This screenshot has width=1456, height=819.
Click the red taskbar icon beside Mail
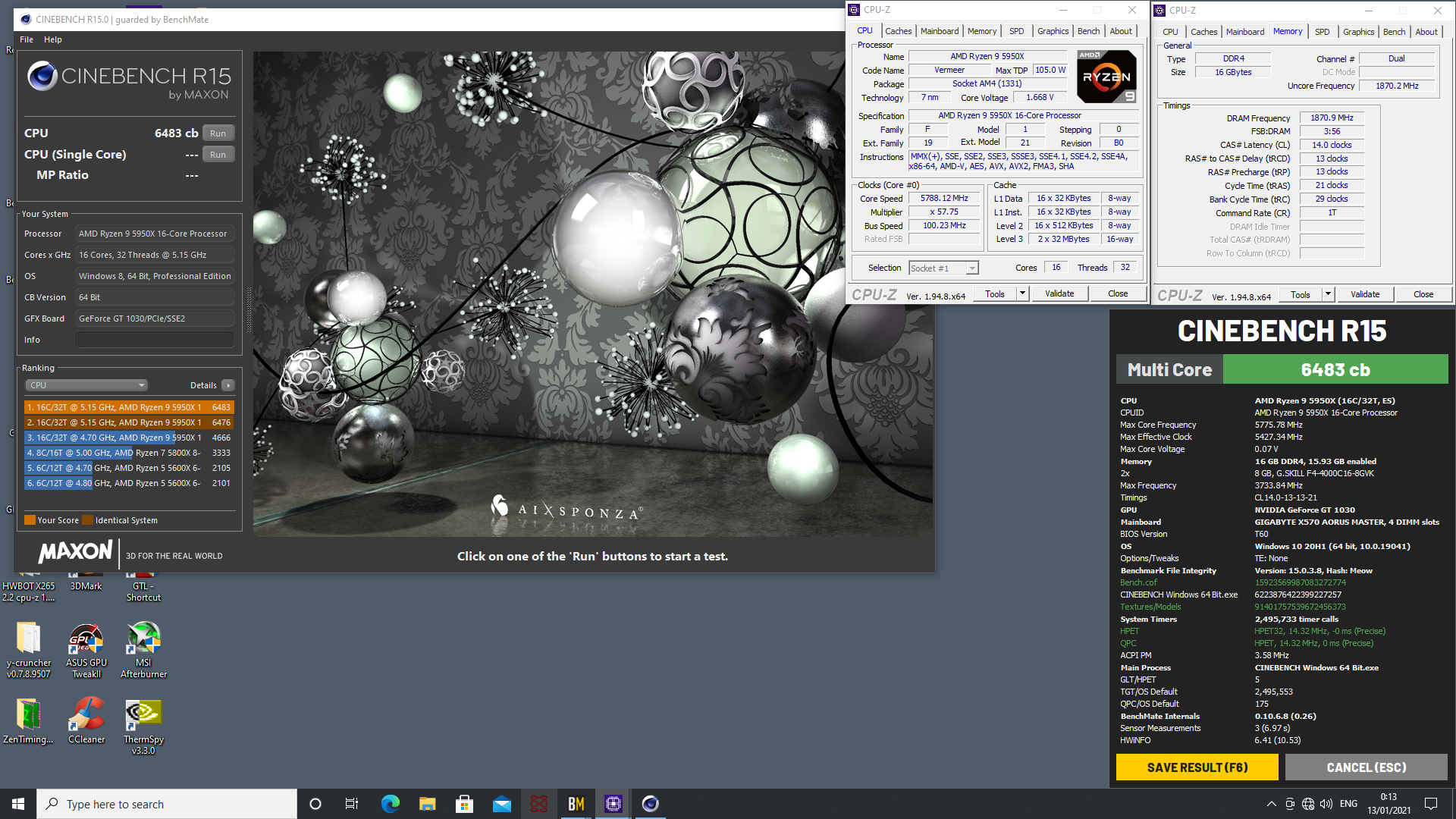pos(538,804)
